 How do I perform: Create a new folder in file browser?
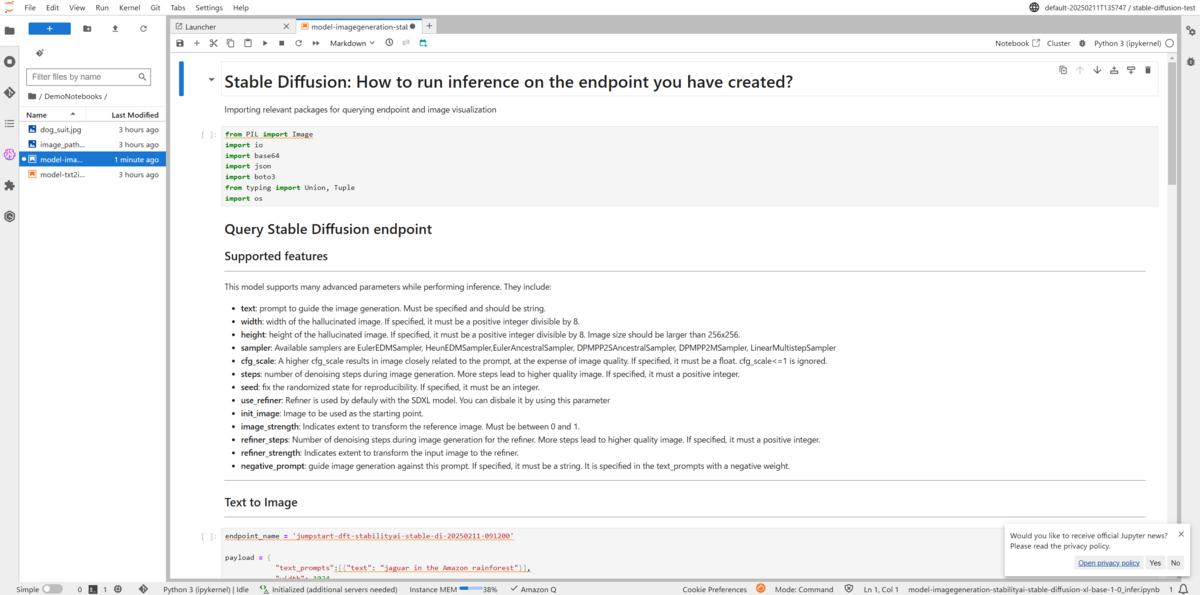87,29
